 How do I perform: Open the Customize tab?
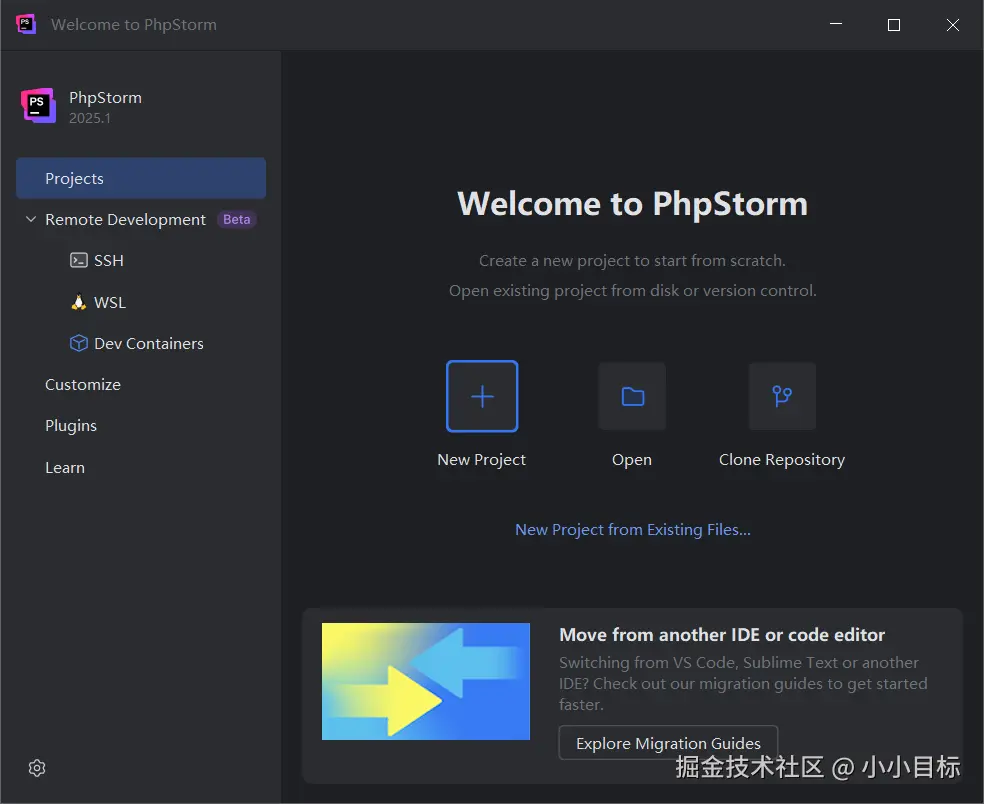pos(83,384)
